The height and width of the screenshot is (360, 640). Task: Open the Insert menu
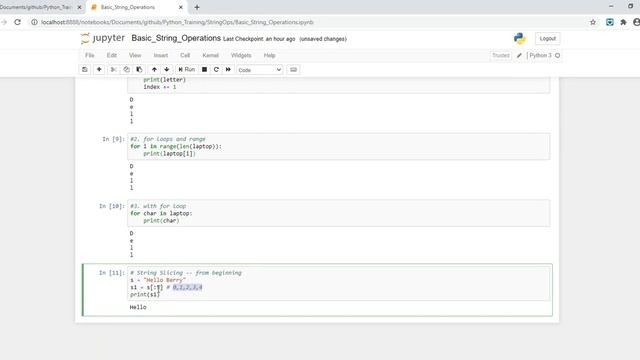point(161,56)
